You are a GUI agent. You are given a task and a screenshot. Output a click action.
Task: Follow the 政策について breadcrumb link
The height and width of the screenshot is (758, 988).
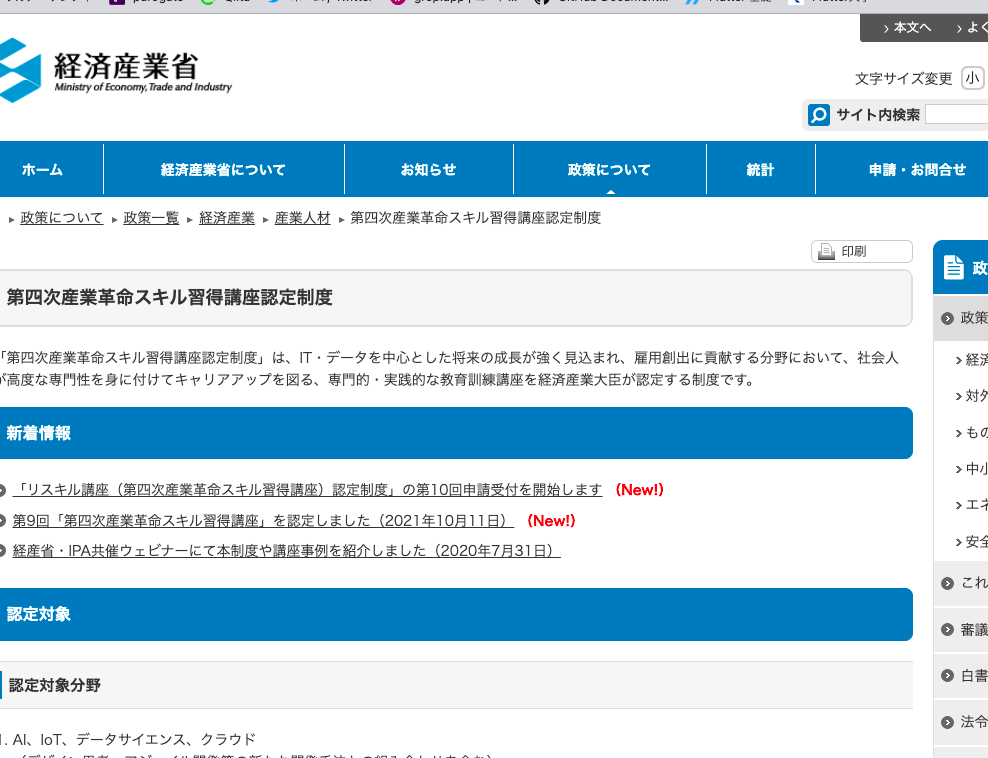point(62,218)
